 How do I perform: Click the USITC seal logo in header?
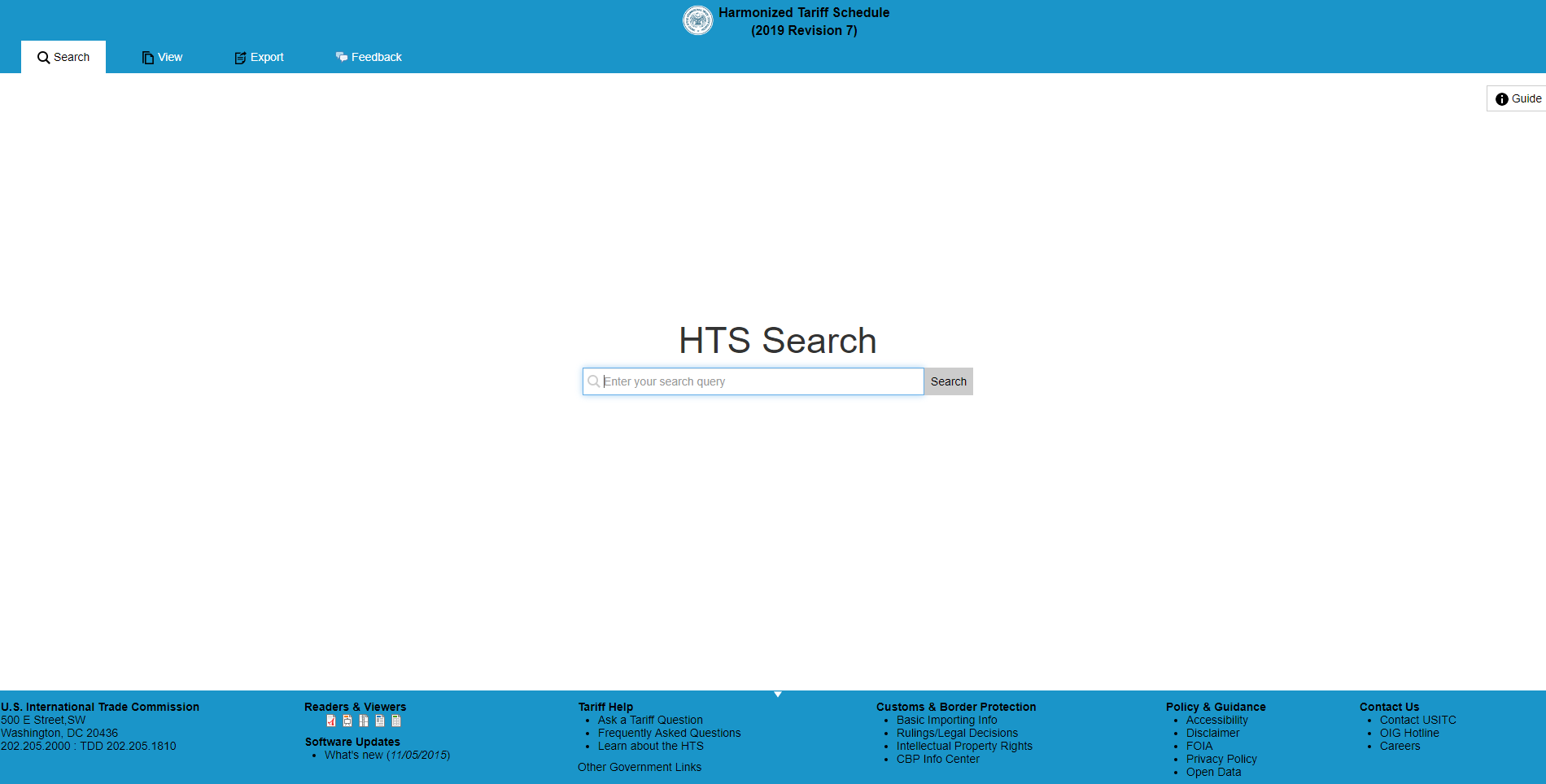(x=697, y=20)
